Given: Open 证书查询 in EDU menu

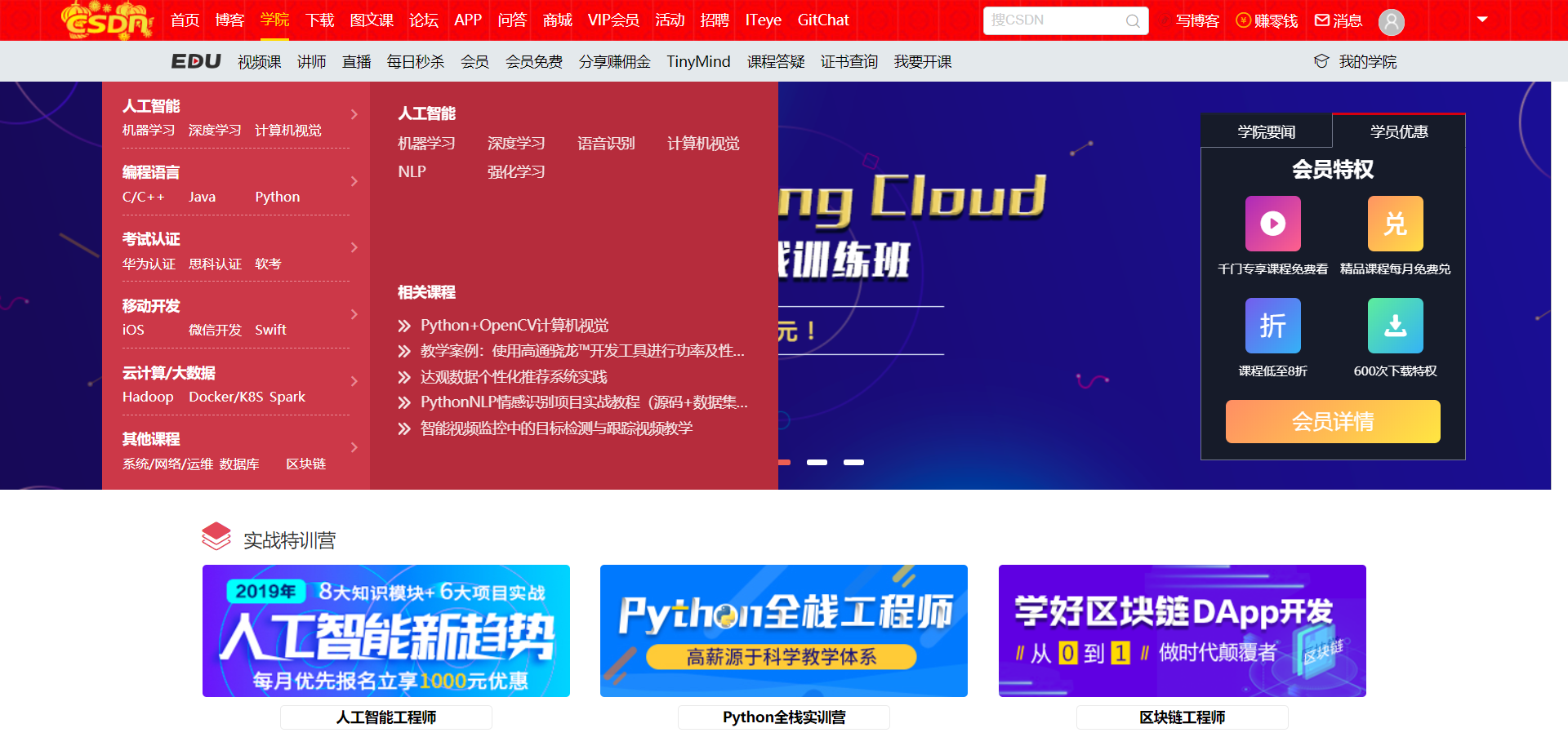Looking at the screenshot, I should (x=849, y=62).
